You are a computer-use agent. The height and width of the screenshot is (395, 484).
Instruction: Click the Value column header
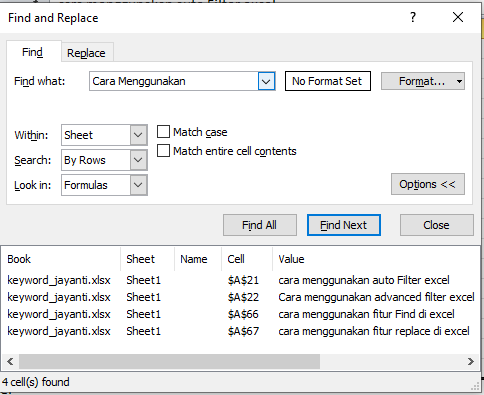377,259
